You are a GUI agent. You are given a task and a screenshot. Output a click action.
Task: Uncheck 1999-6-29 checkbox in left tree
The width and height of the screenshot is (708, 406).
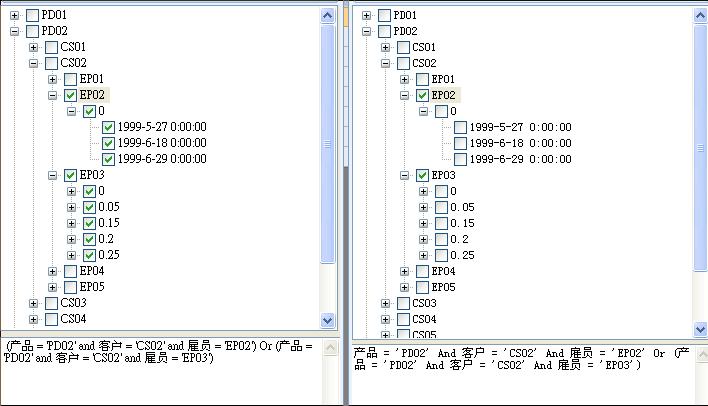click(x=108, y=159)
